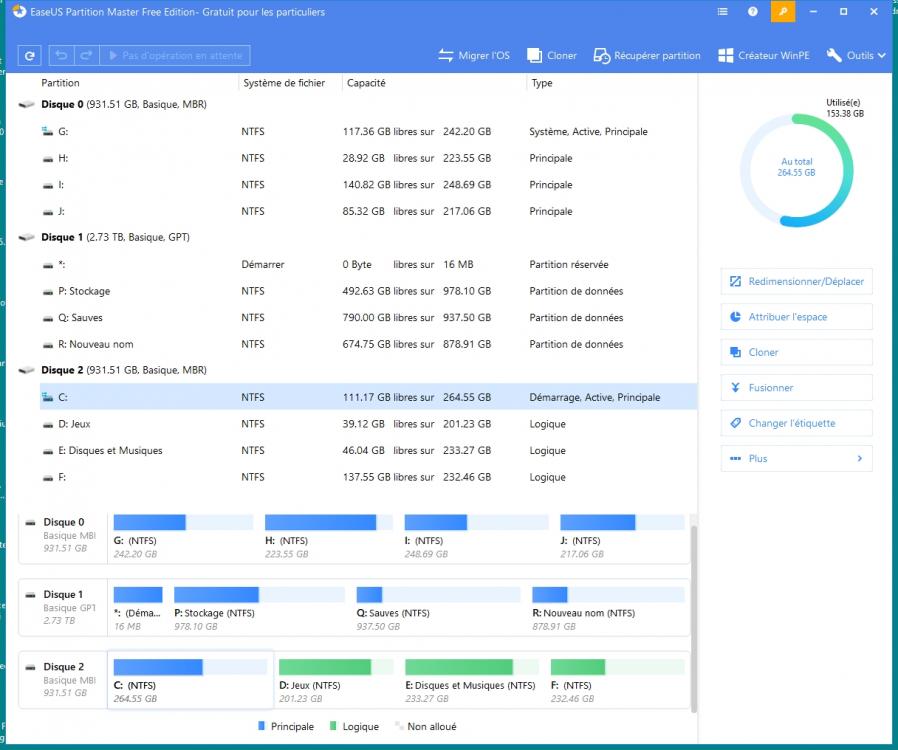Click the orange key activation icon
The image size is (898, 750).
(x=785, y=12)
